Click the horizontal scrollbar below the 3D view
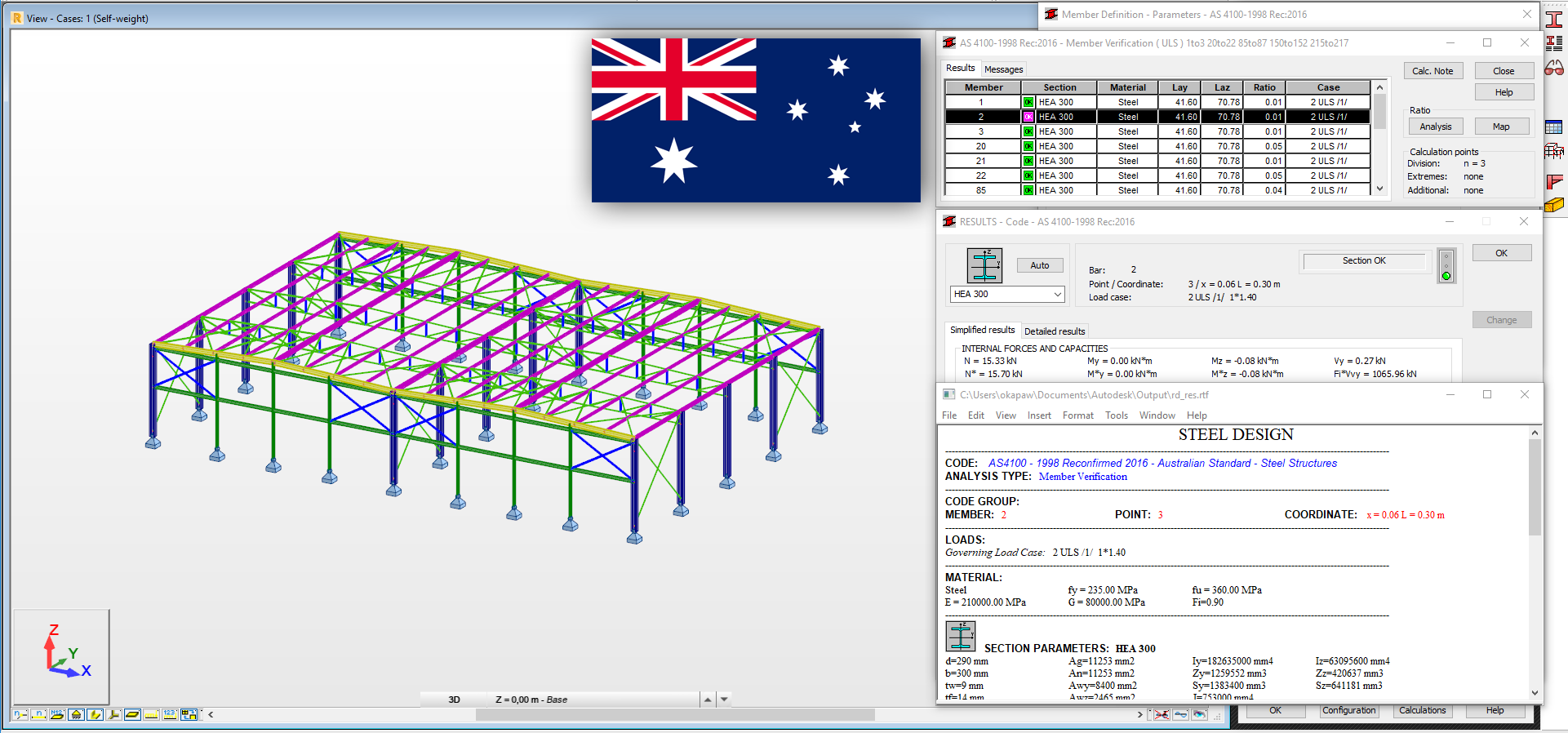Viewport: 1568px width, 733px height. (x=674, y=715)
